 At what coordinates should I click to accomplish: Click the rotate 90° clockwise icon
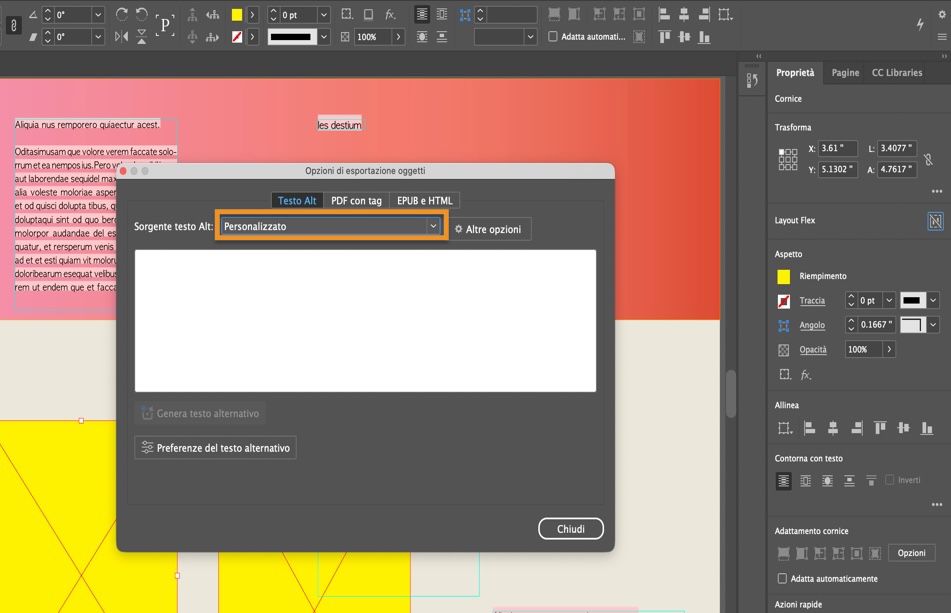pos(121,15)
